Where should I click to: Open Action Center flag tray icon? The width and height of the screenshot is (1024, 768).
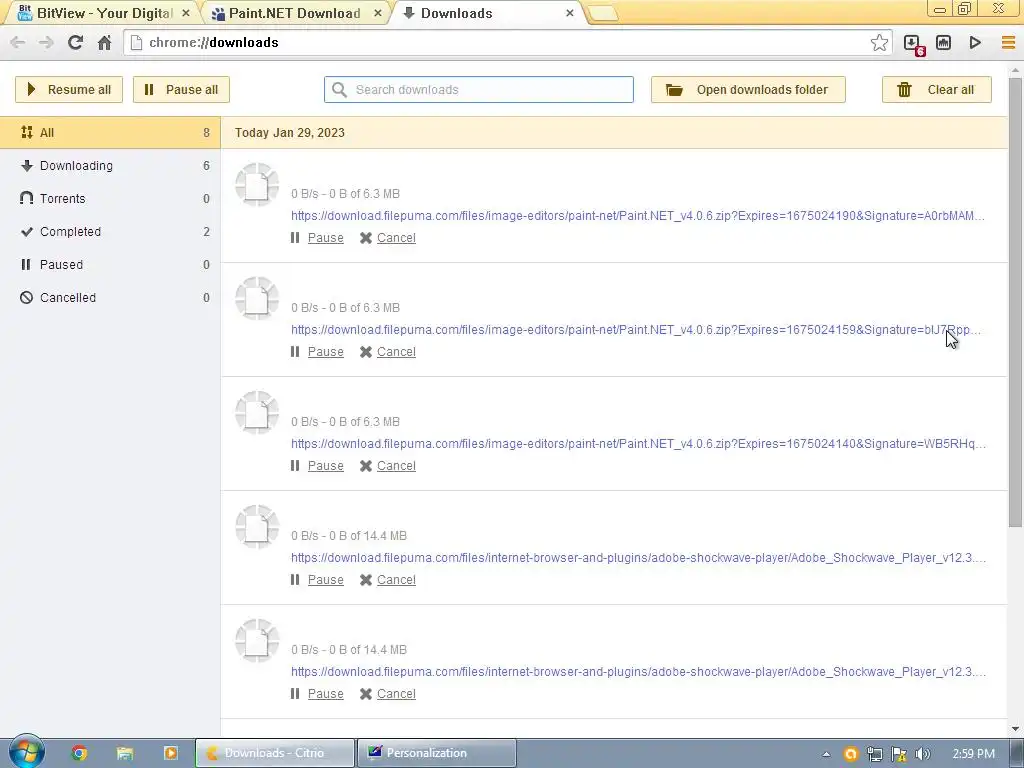(899, 754)
